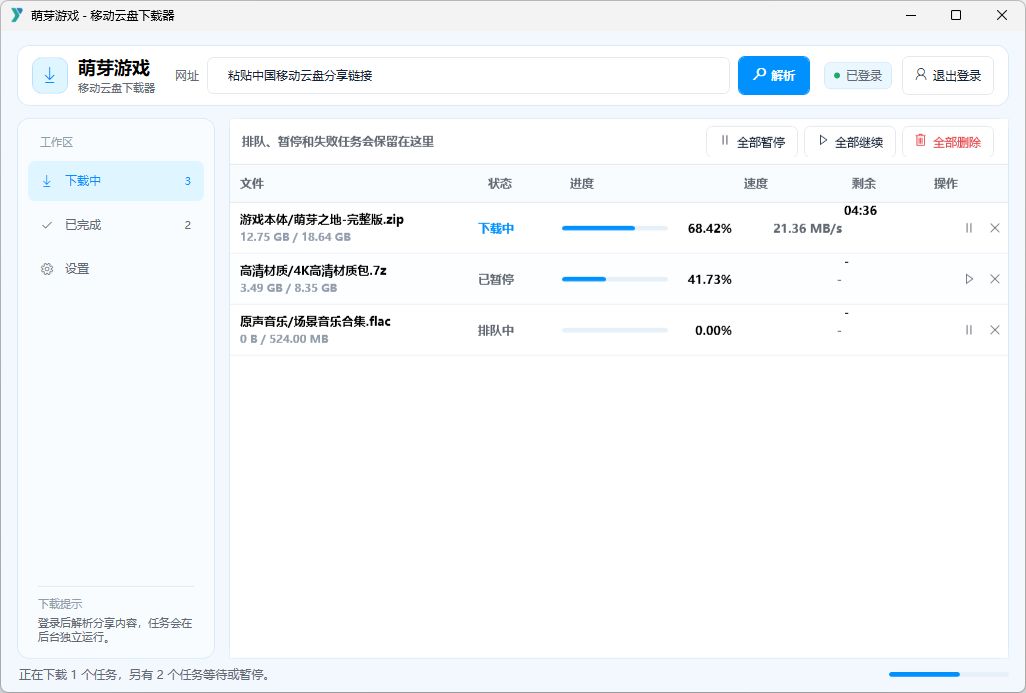Click the 68.42% progress bar
This screenshot has width=1026, height=693.
(614, 228)
